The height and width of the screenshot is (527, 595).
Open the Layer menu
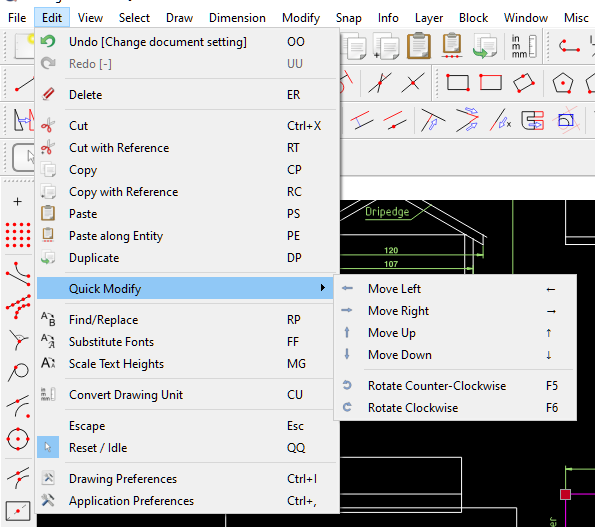coord(429,18)
